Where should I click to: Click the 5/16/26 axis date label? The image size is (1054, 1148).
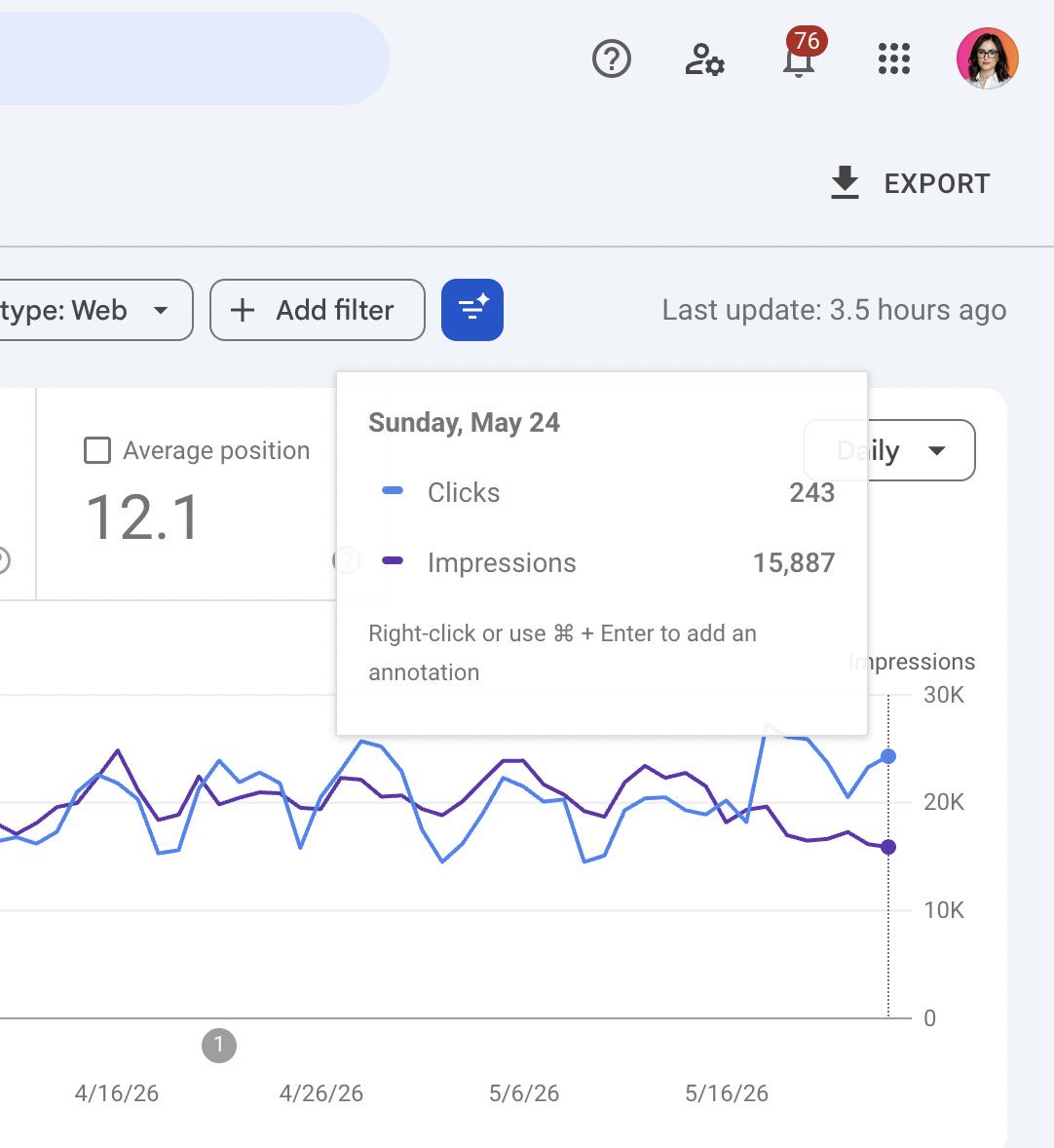coord(727,1093)
